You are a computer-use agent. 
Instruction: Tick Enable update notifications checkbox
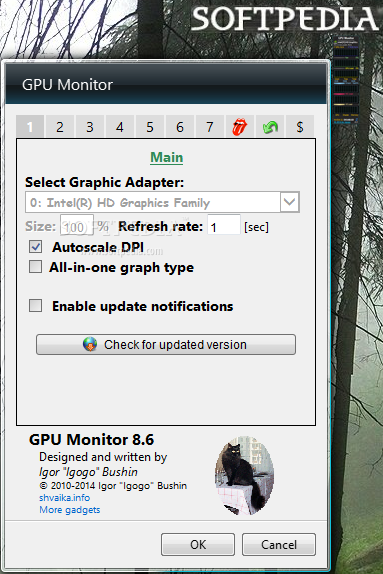point(36,305)
